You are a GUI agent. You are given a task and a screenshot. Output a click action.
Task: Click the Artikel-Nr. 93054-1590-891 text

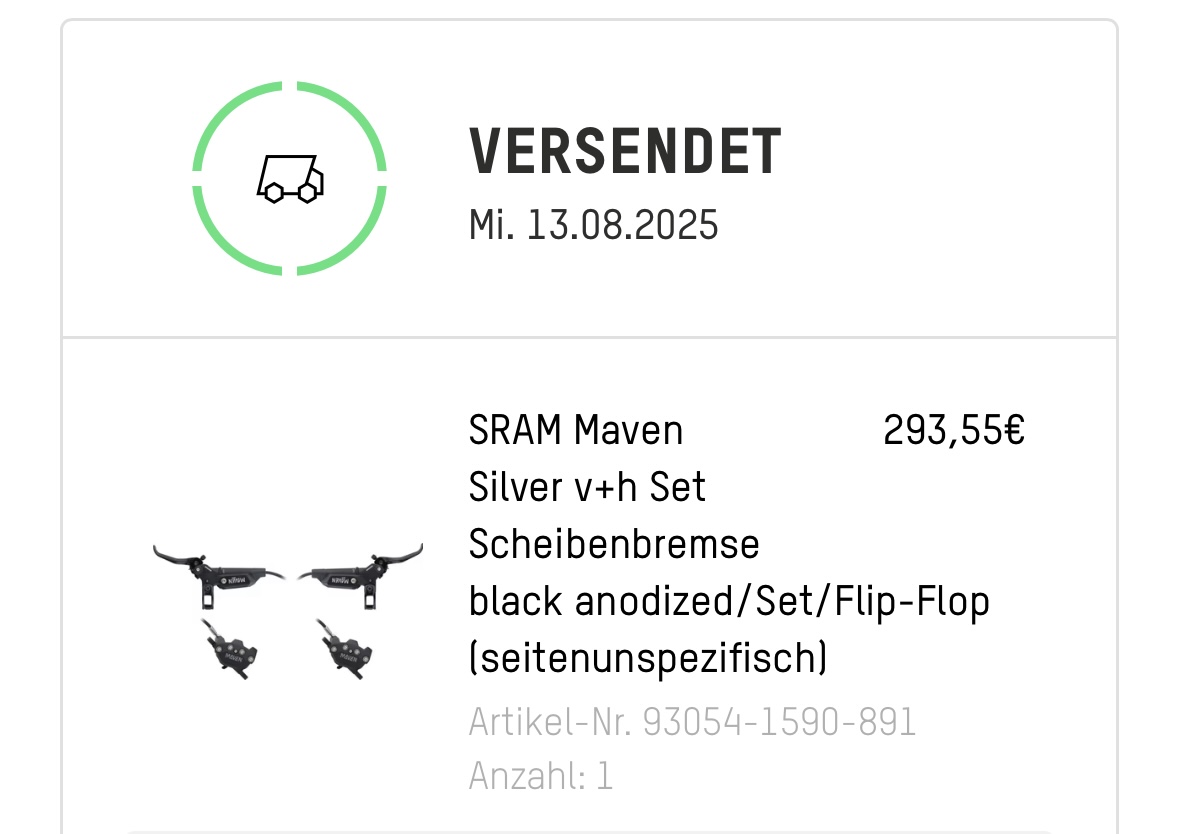click(x=692, y=722)
